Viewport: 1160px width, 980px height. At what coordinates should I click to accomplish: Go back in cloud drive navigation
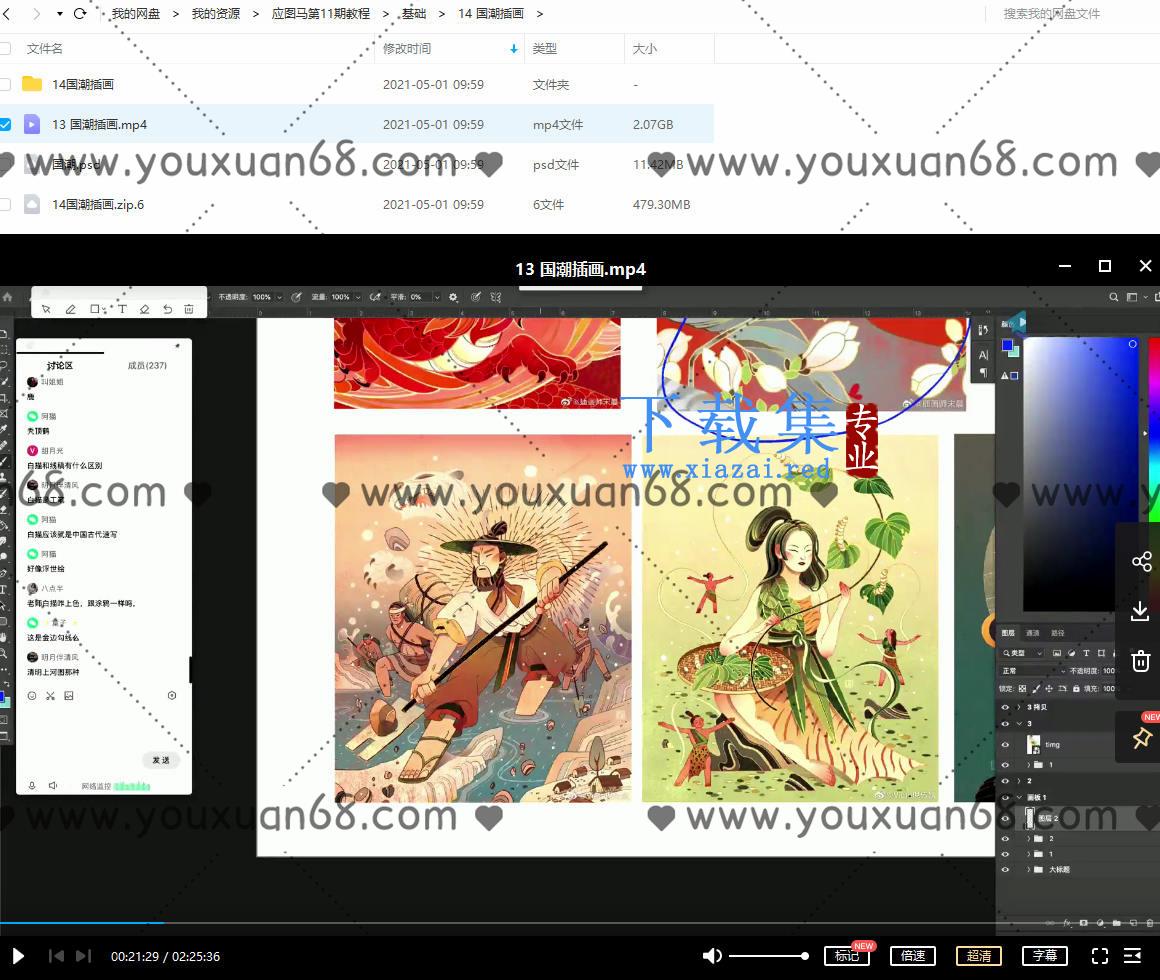[x=7, y=13]
